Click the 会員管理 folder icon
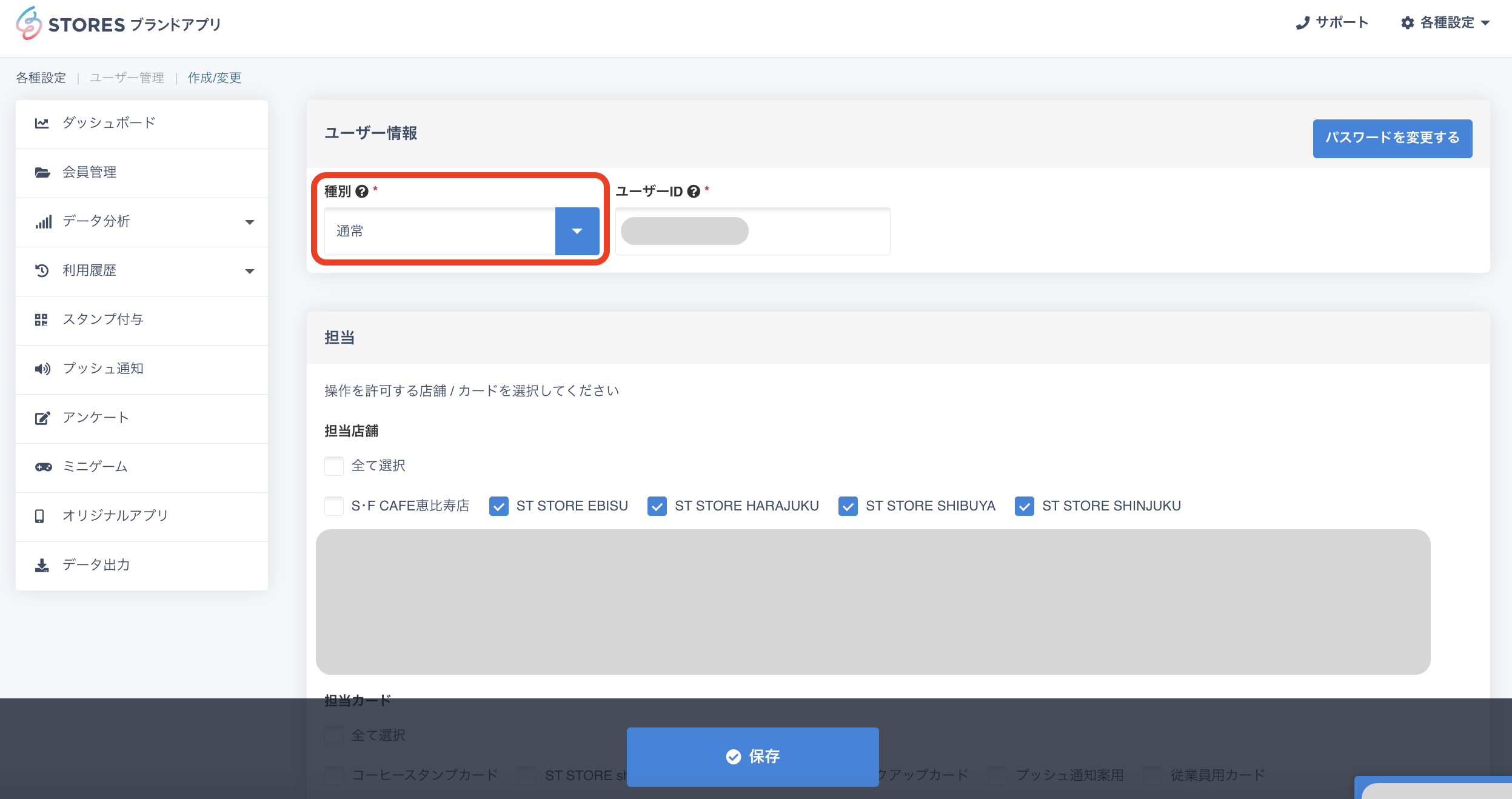Image resolution: width=1512 pixels, height=799 pixels. (x=42, y=172)
